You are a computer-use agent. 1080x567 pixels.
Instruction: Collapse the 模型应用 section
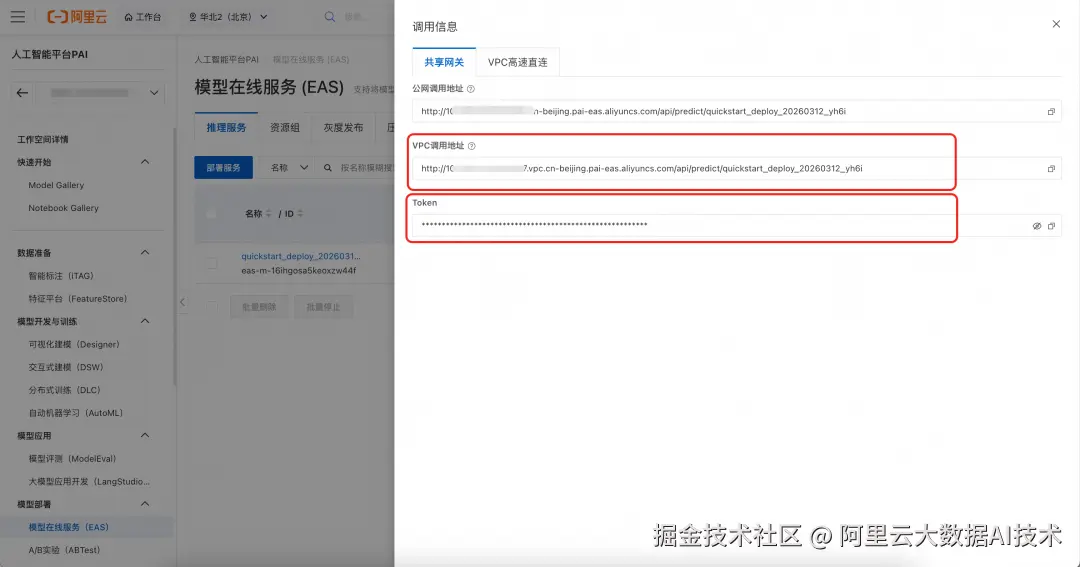145,435
